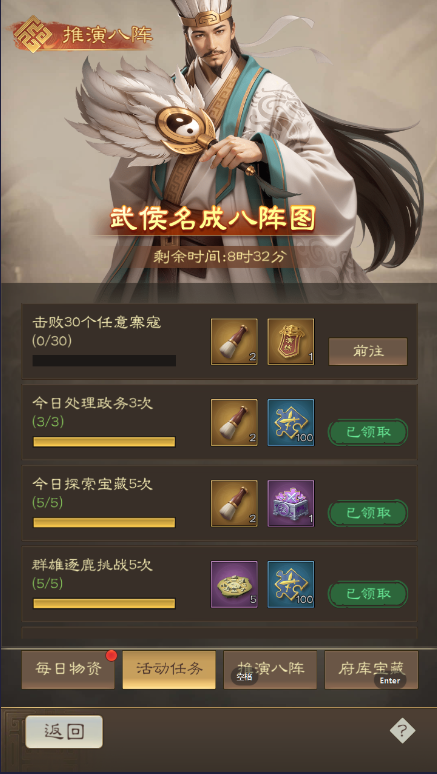Click blue puzzle piece icon in 处理政务 row
Screen dimensions: 437x774
291,423
